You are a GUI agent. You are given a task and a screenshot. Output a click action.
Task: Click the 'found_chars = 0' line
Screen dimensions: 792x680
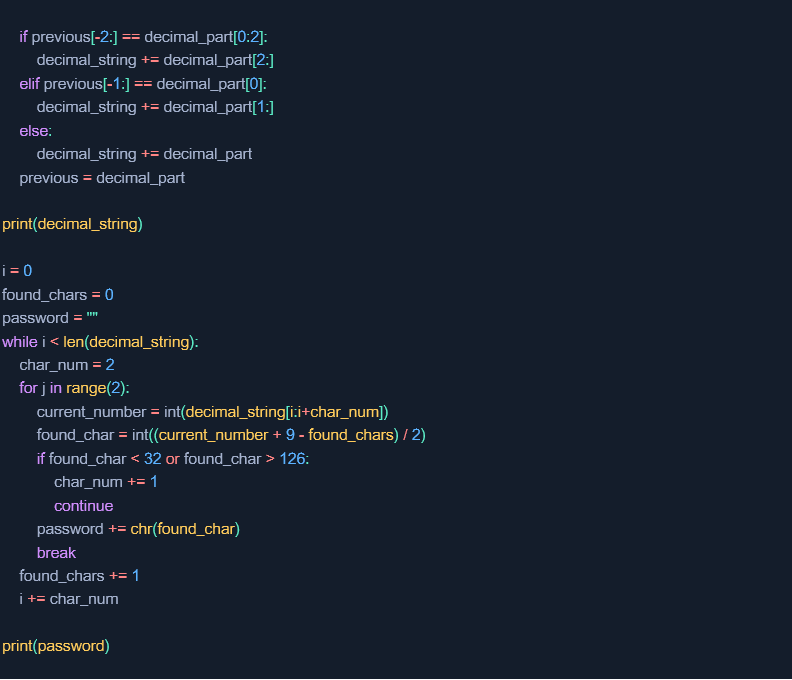click(x=58, y=295)
